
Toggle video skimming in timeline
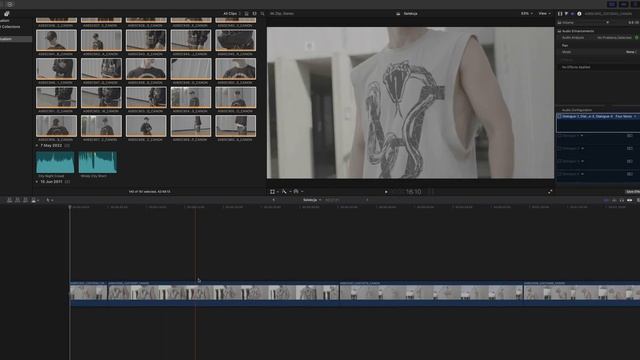click(x=606, y=200)
